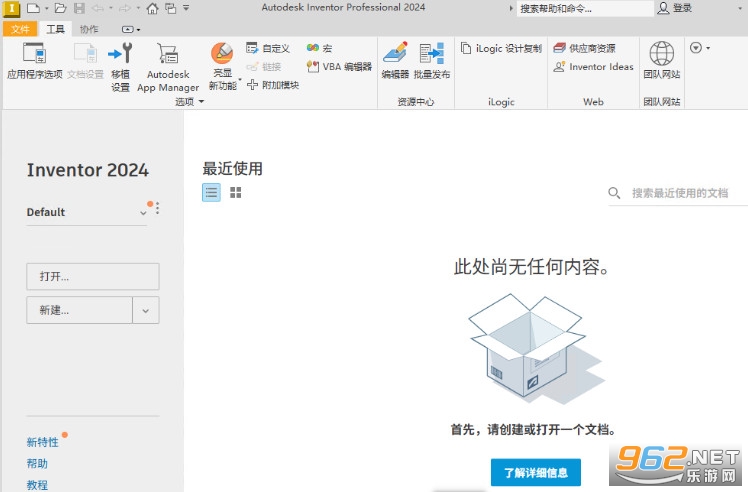Expand the 选项 panel dropdown
Viewport: 748px width, 492px height.
[x=189, y=102]
